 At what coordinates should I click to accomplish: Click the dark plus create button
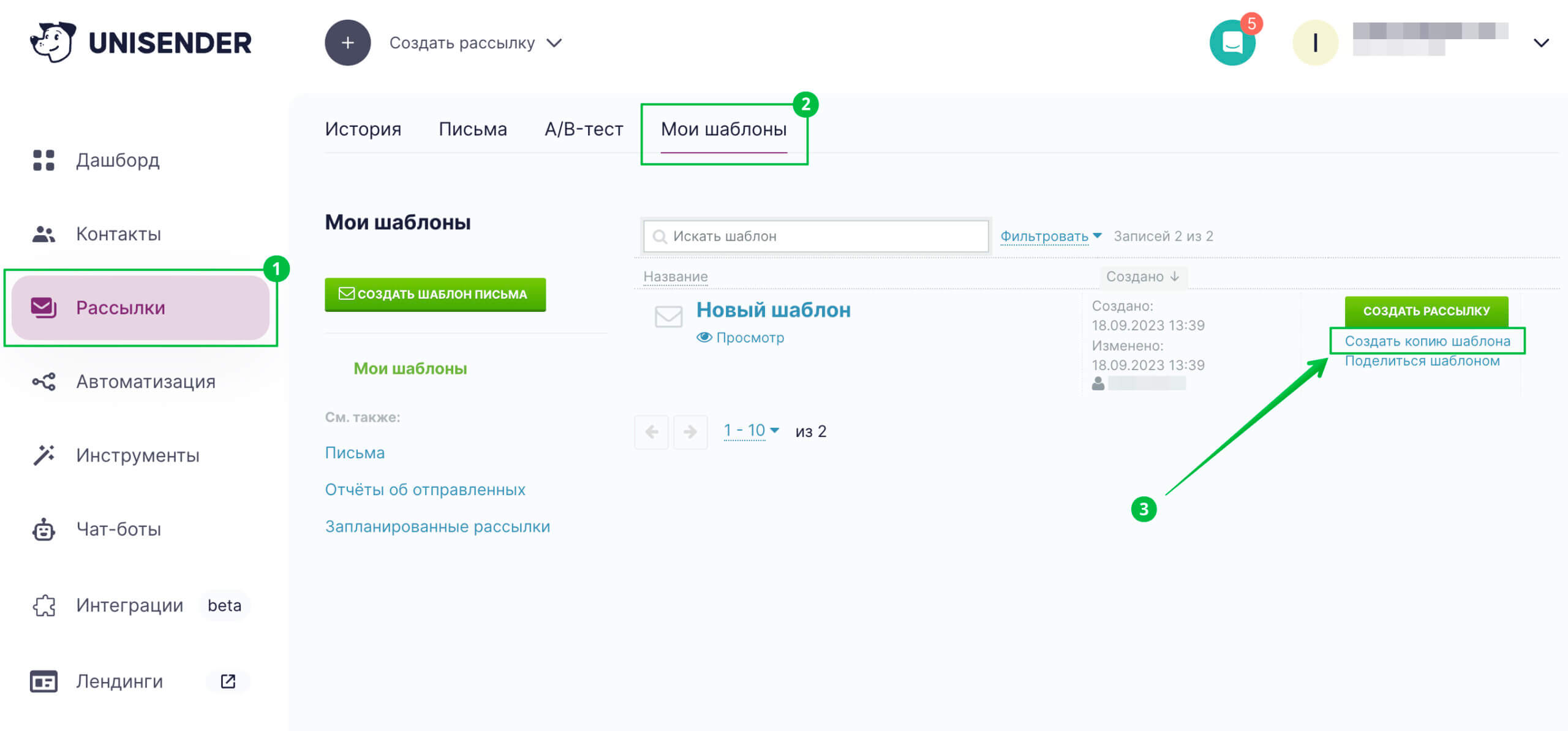click(x=347, y=43)
